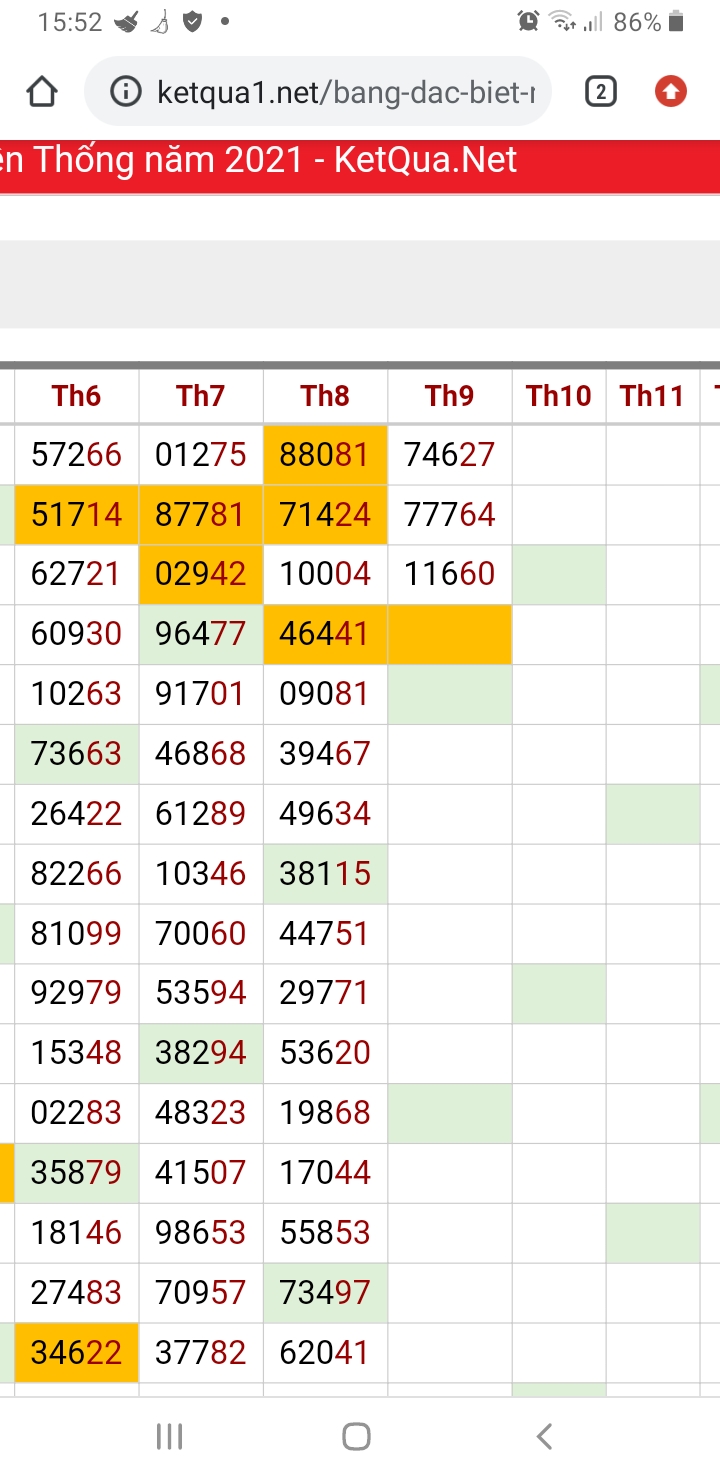
Task: Select the Th11 column header
Action: (652, 396)
